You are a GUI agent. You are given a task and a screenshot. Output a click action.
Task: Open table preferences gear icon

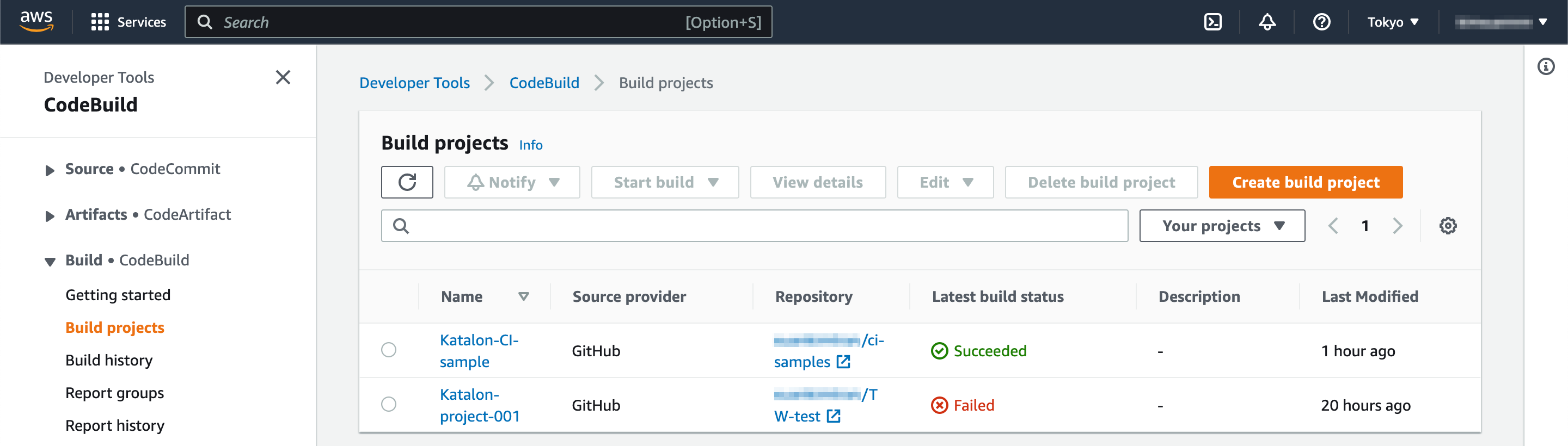coord(1448,226)
